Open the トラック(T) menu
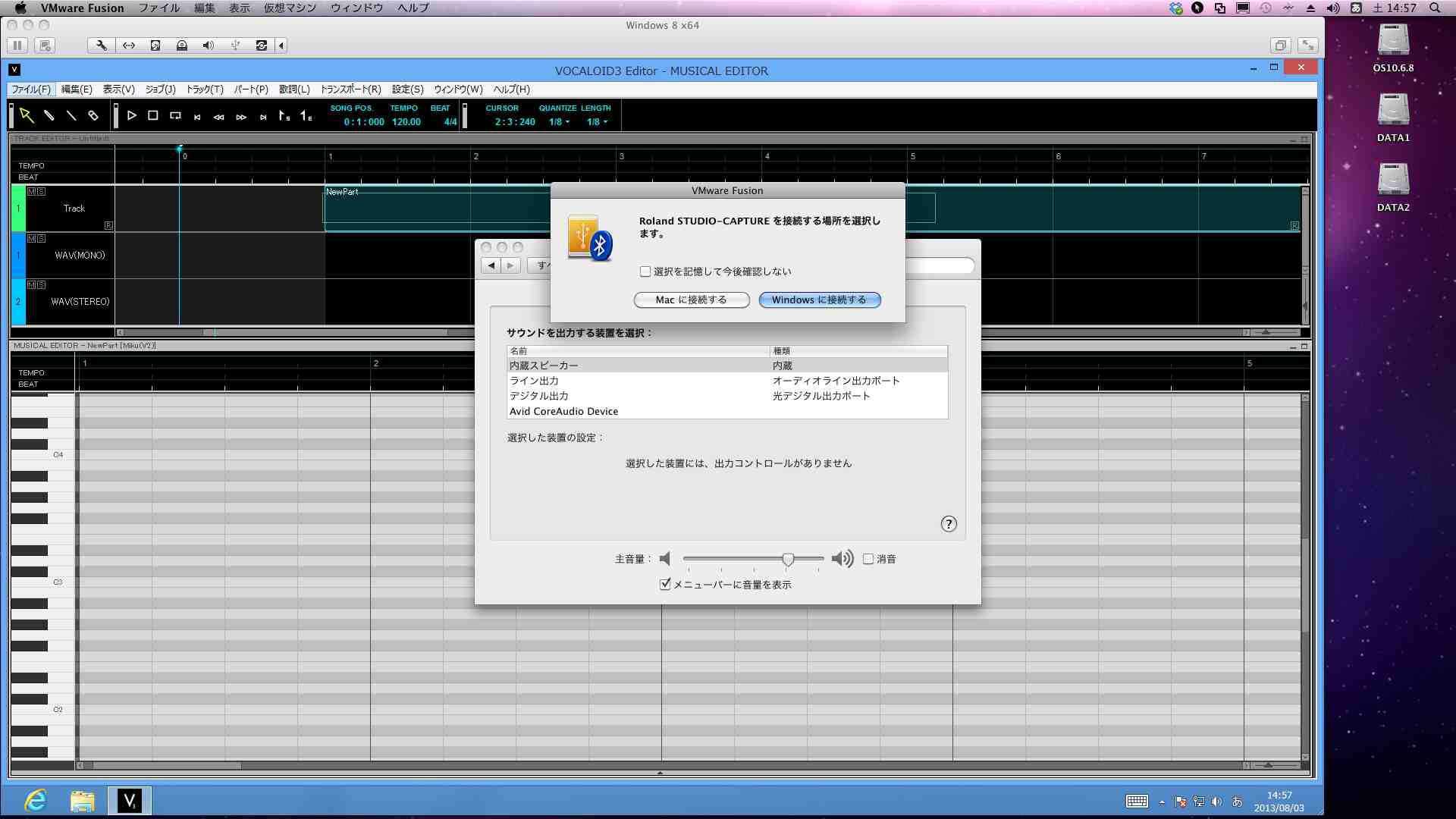Image resolution: width=1456 pixels, height=819 pixels. [x=205, y=89]
